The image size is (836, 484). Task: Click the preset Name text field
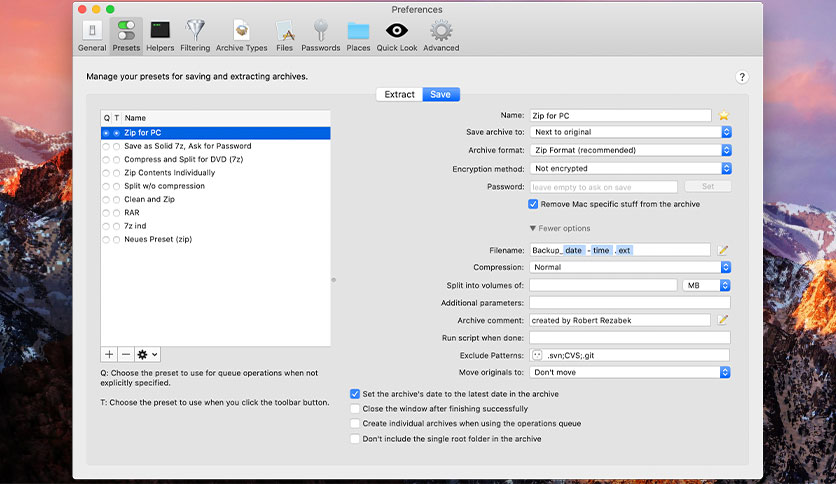(621, 116)
